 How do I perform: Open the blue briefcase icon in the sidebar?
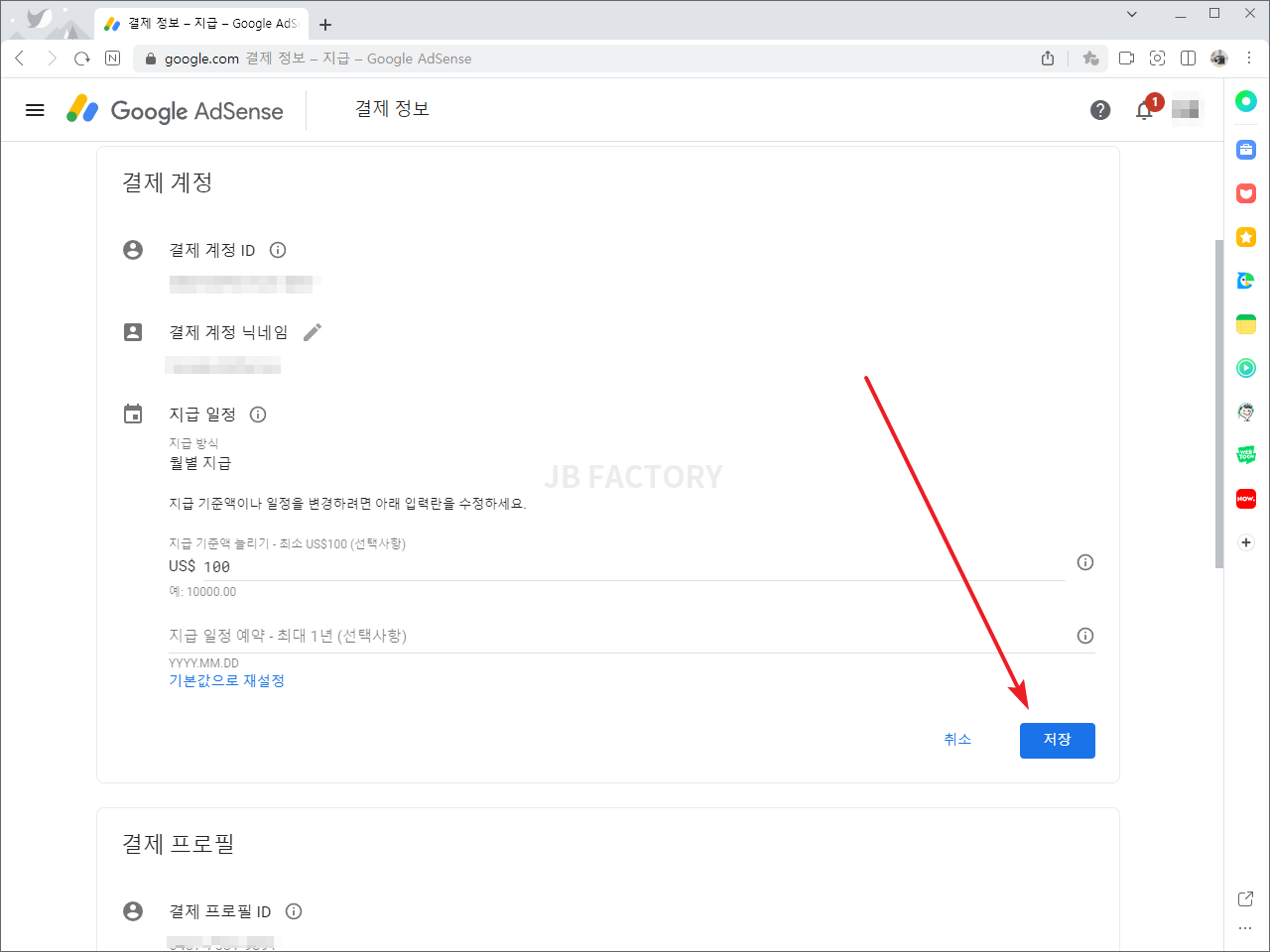click(x=1246, y=150)
